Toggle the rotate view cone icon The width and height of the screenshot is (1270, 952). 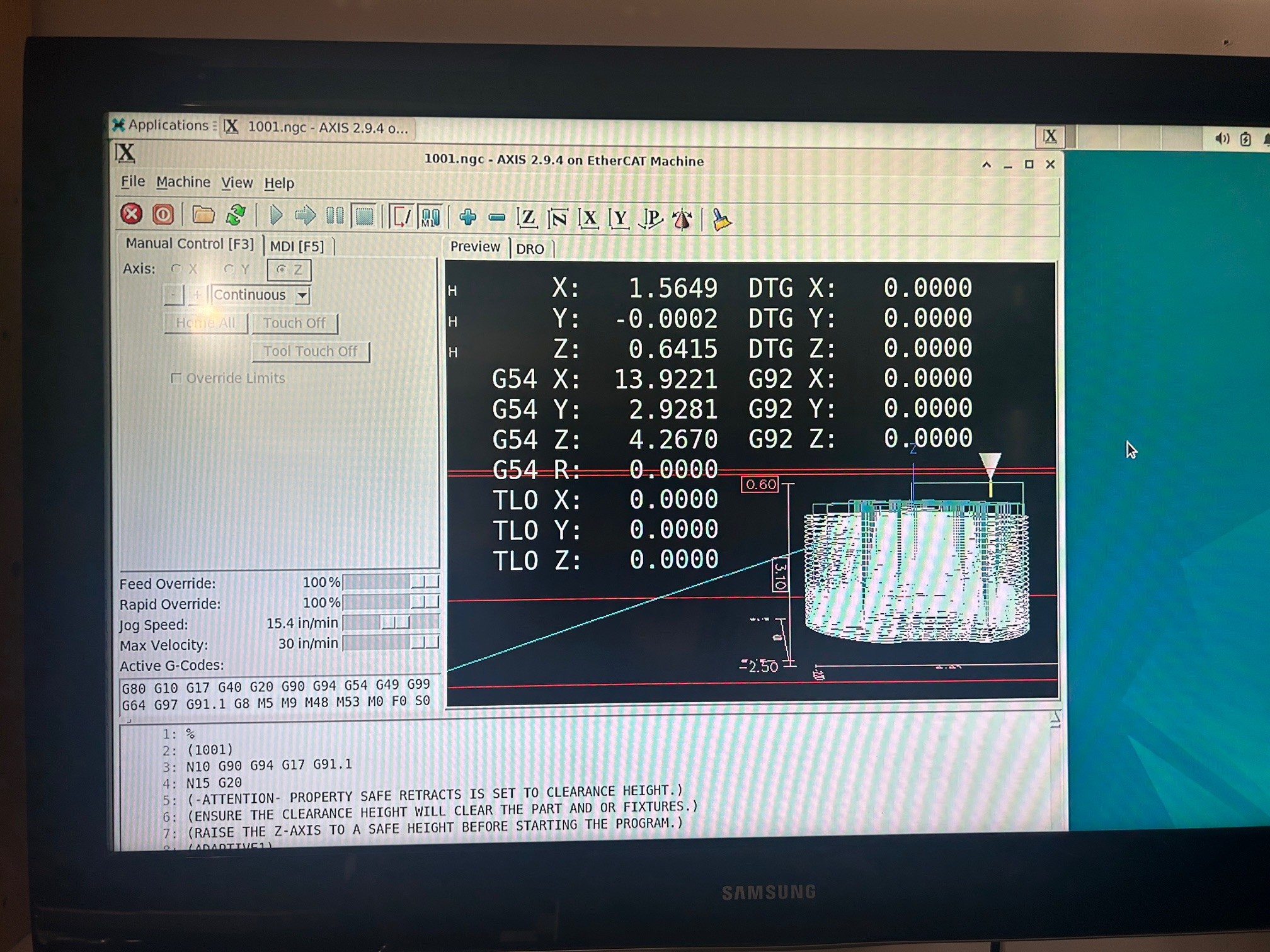(682, 220)
